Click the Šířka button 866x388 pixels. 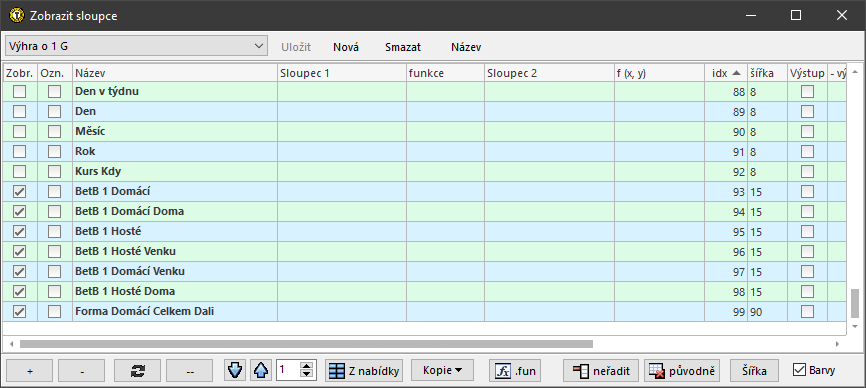(754, 370)
